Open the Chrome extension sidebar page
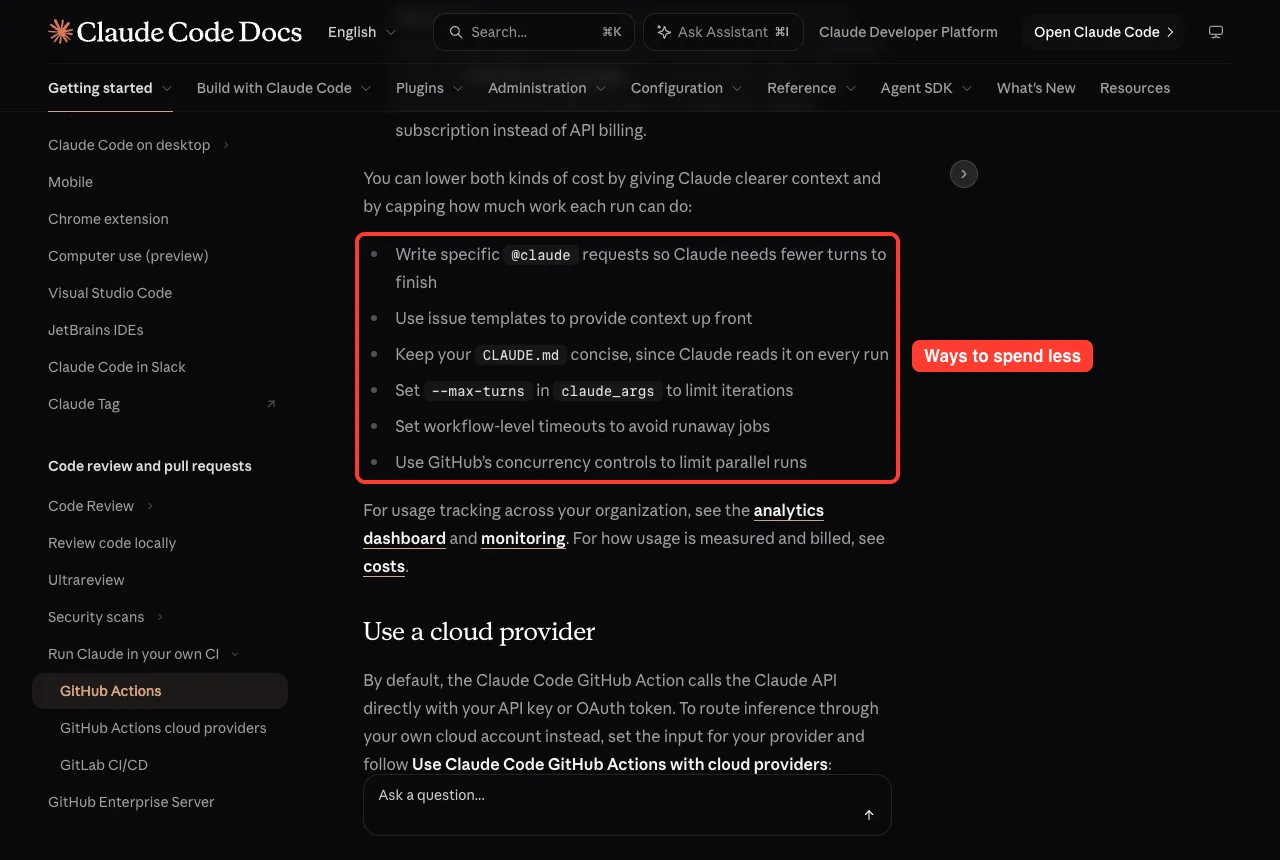Image resolution: width=1280 pixels, height=860 pixels. pos(108,219)
